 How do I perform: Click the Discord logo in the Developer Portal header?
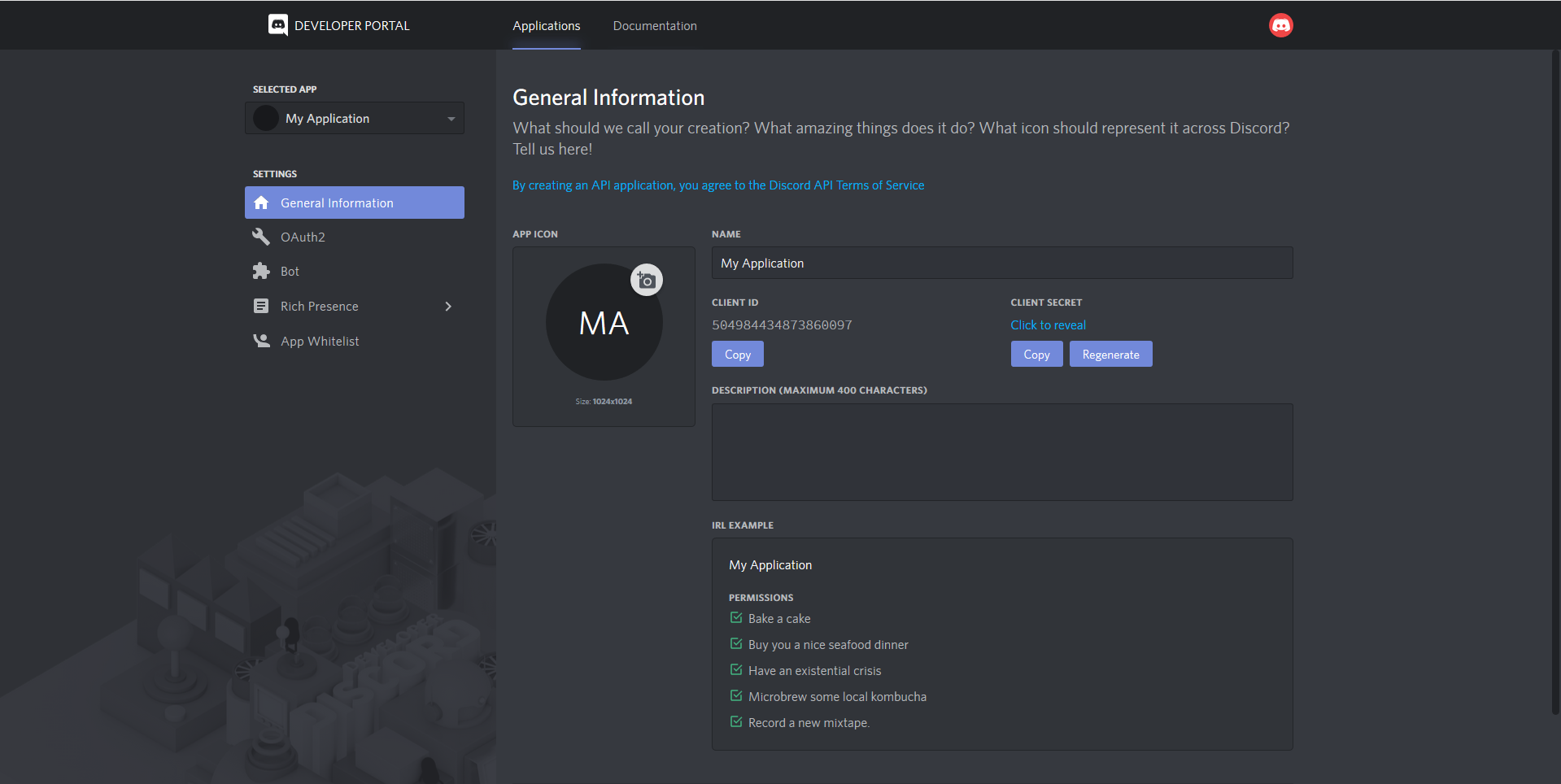[x=278, y=25]
